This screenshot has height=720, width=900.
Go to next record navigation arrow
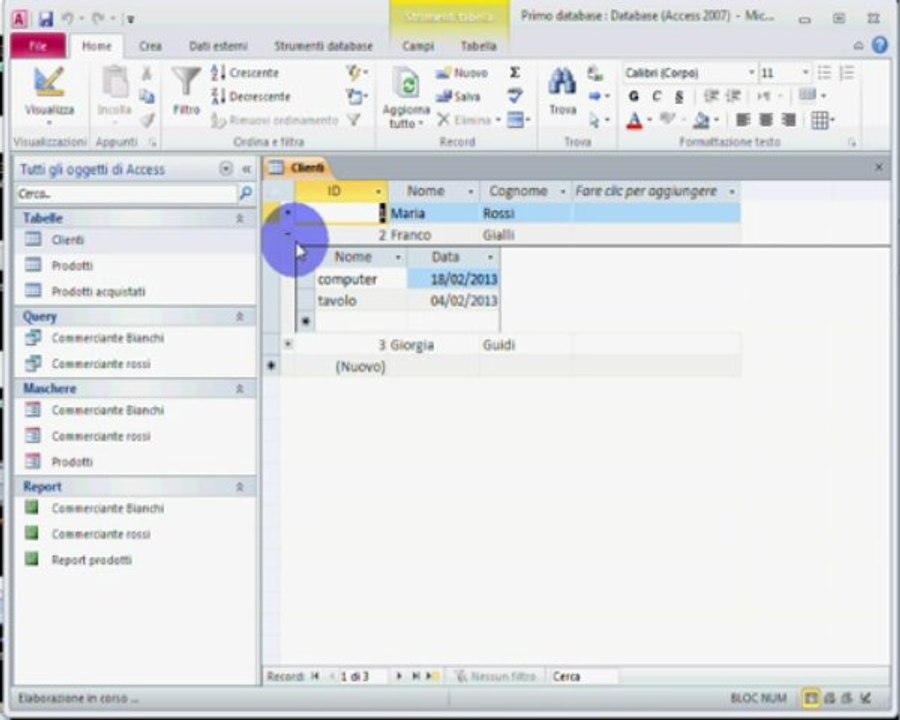pyautogui.click(x=399, y=676)
